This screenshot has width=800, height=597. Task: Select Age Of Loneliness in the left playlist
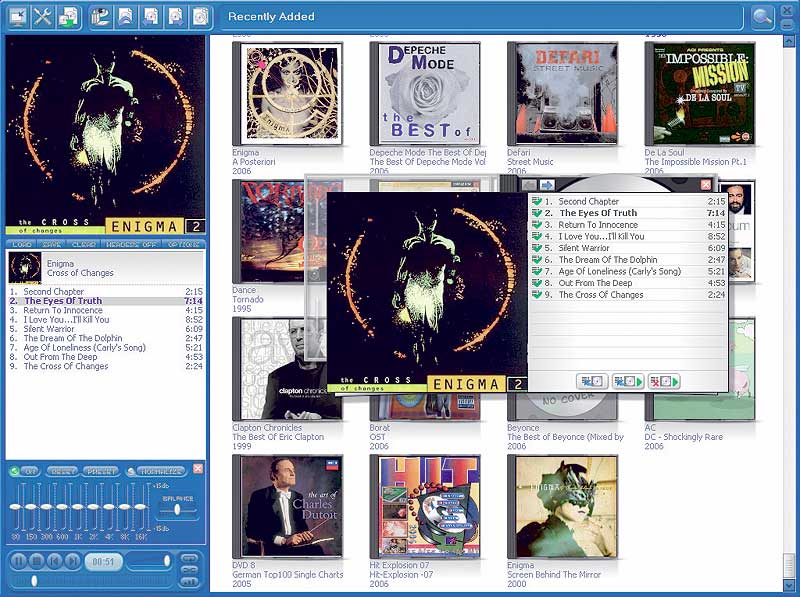click(x=106, y=347)
